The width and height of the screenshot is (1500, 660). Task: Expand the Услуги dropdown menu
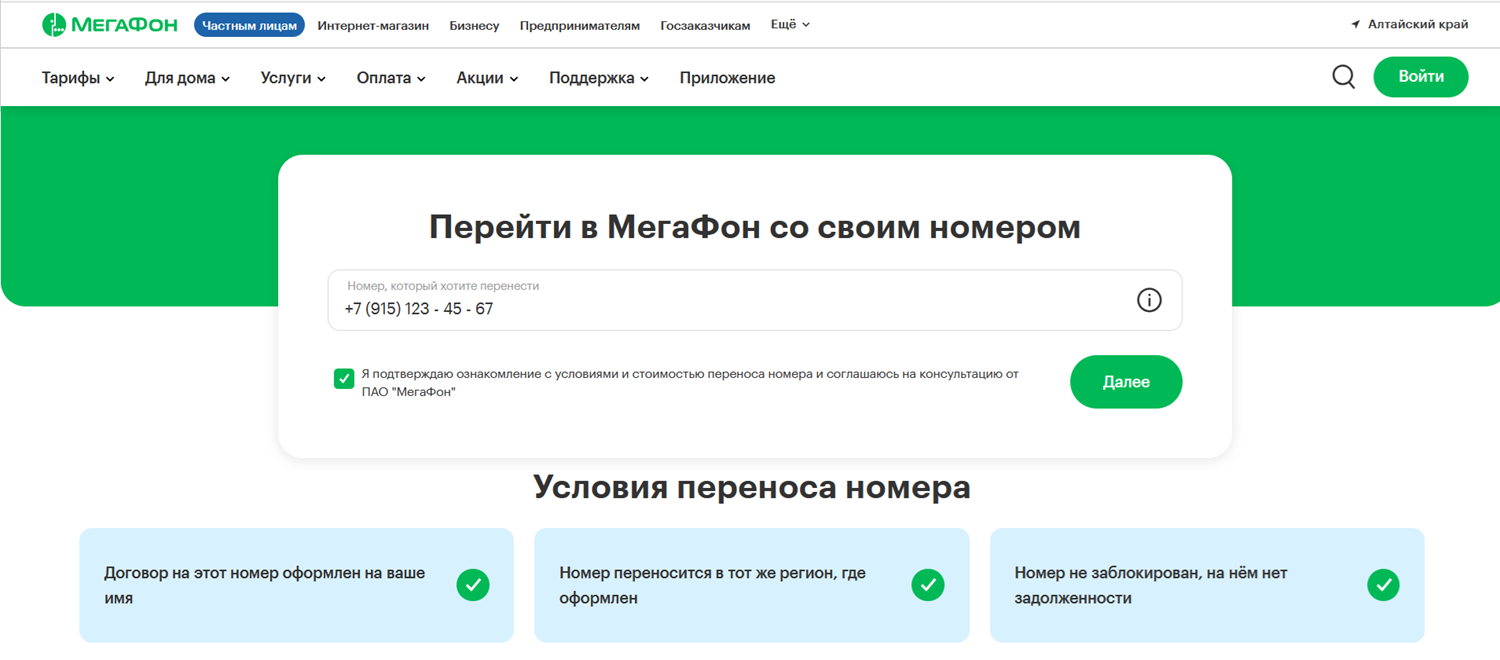pos(293,78)
